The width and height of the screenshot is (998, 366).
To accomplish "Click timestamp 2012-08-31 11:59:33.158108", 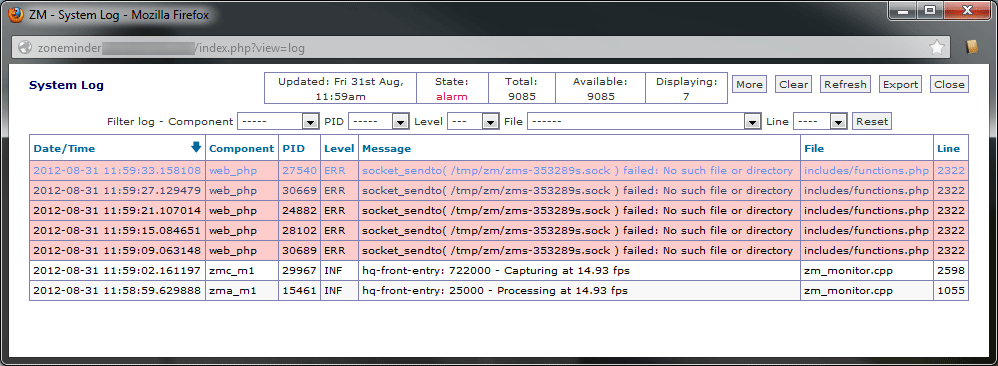I will click(x=117, y=171).
